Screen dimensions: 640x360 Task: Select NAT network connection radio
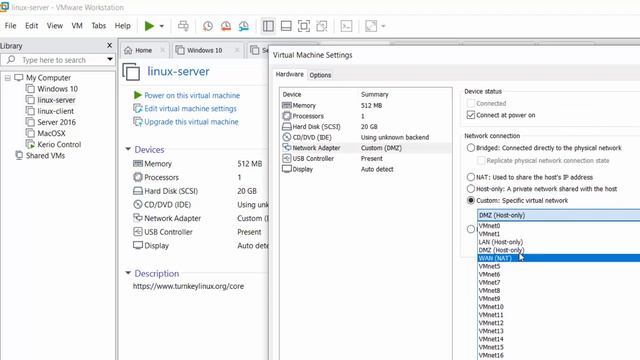pos(471,177)
